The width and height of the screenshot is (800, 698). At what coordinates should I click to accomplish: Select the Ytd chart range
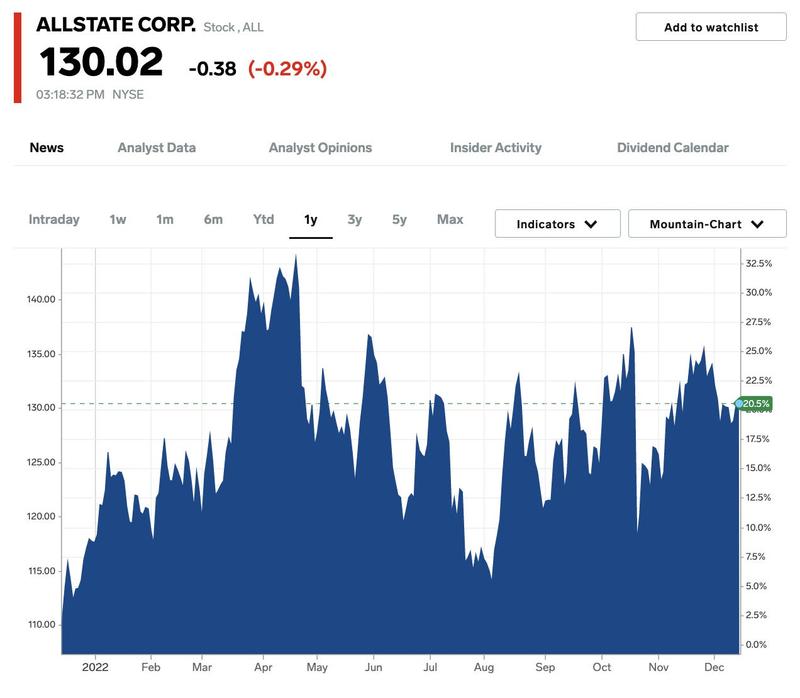pos(263,219)
